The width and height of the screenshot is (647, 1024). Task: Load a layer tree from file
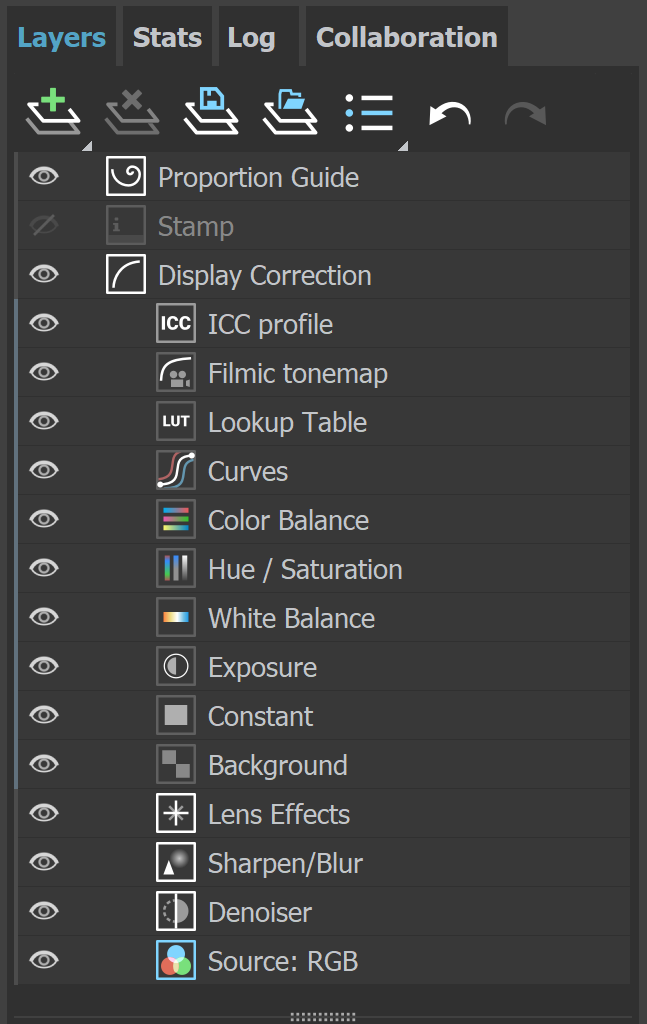(288, 112)
